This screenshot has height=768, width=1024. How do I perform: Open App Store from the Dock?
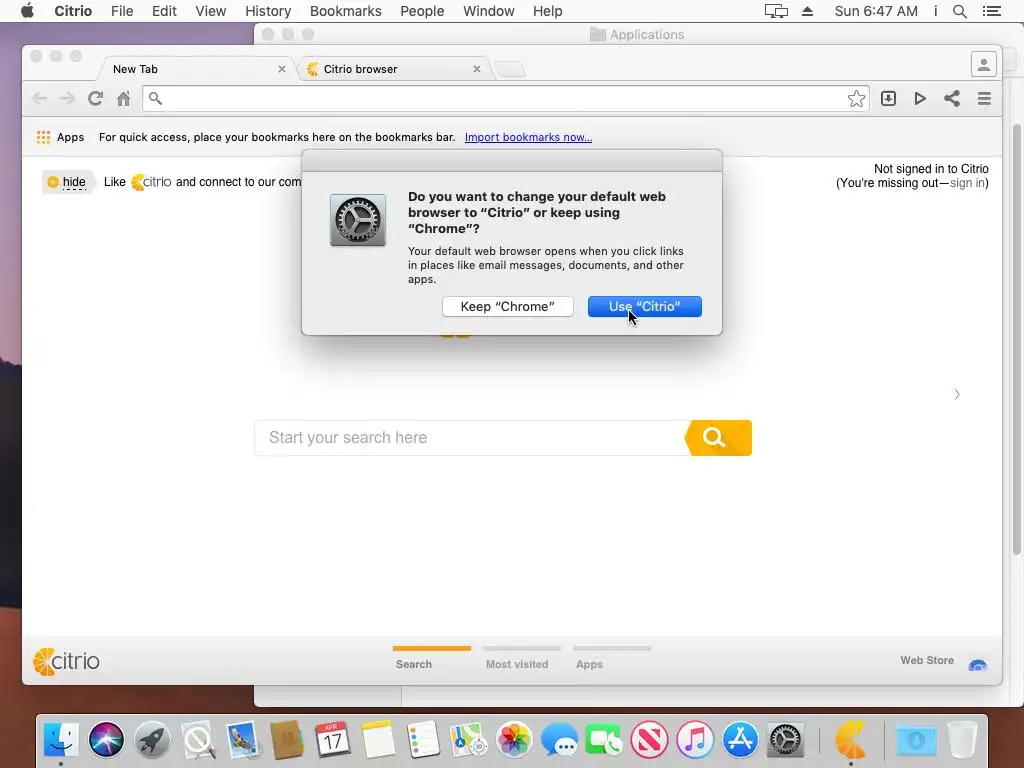[740, 740]
